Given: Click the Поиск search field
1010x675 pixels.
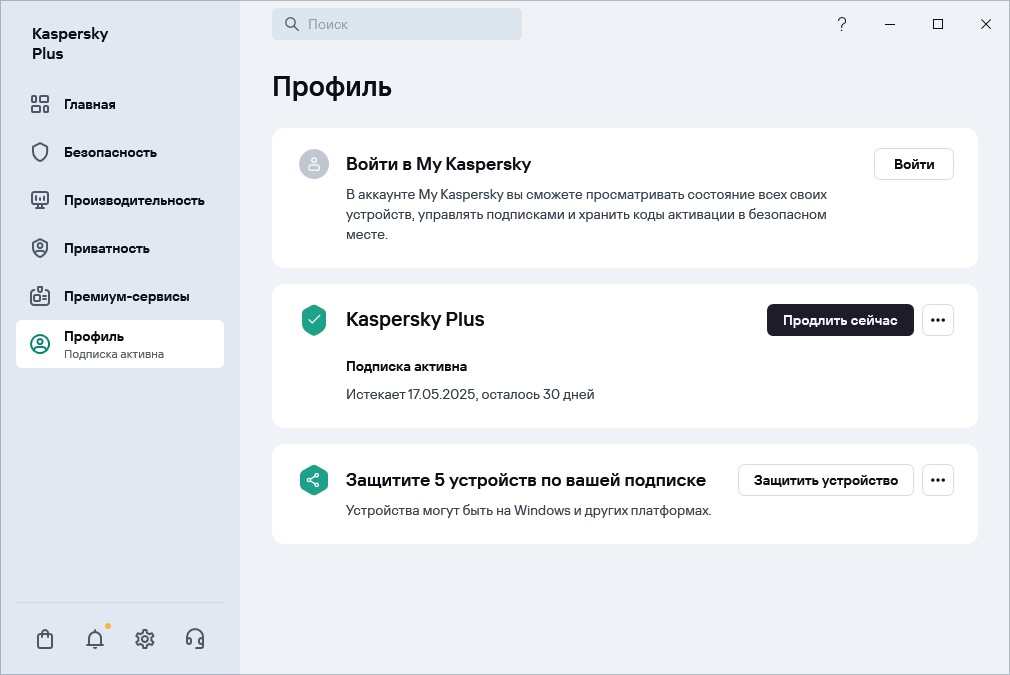Looking at the screenshot, I should 397,24.
